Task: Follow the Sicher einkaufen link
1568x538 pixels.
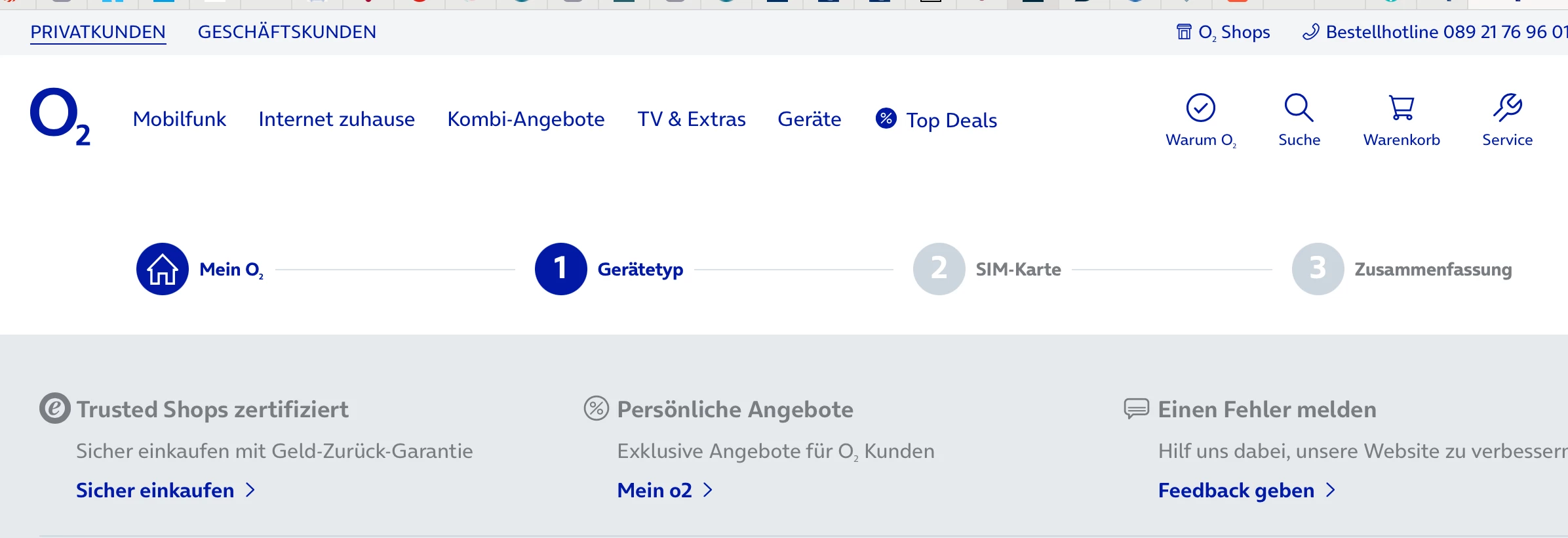Action: point(155,490)
